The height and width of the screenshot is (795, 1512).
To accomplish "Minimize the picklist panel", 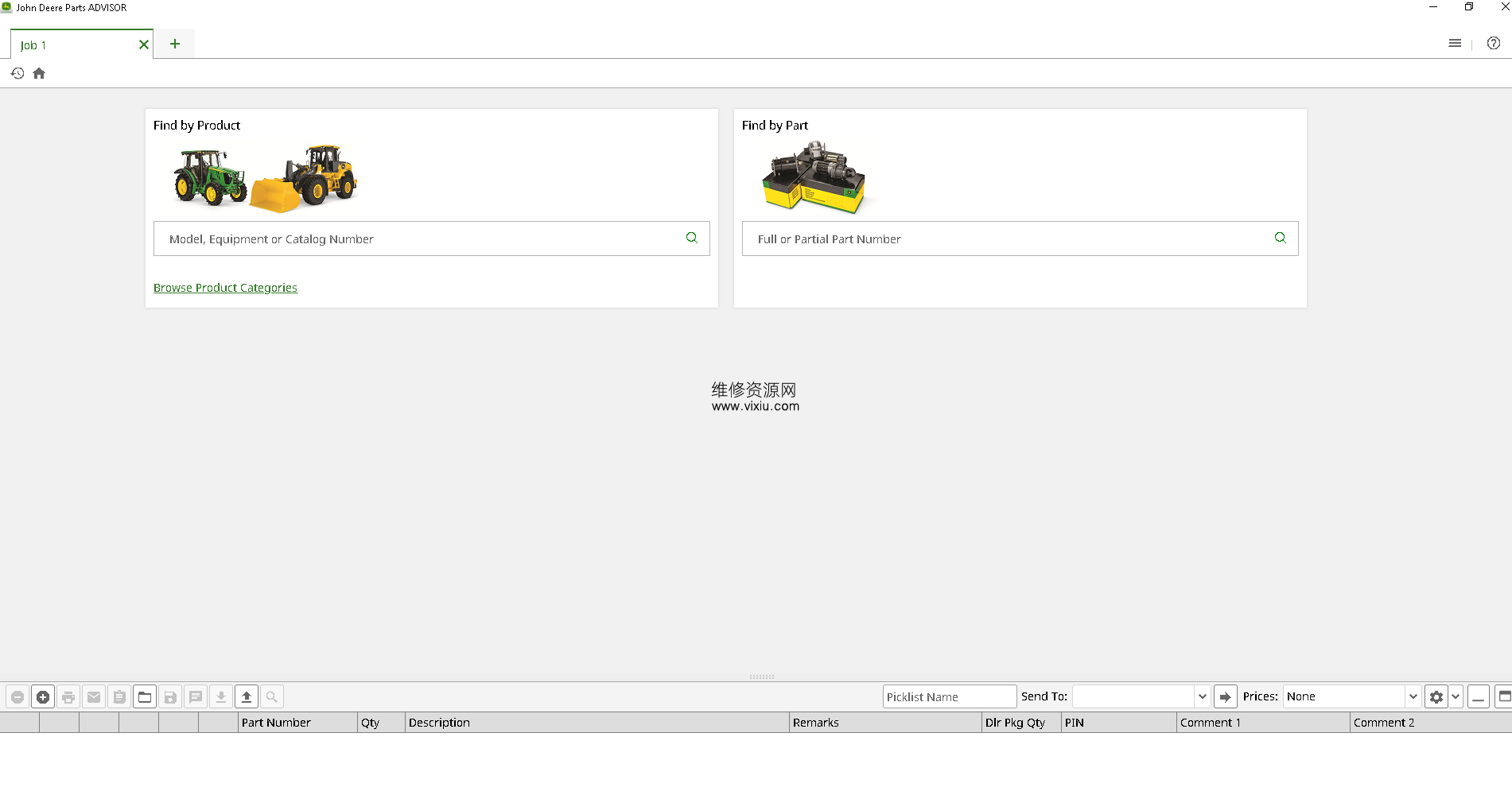I will point(1479,697).
